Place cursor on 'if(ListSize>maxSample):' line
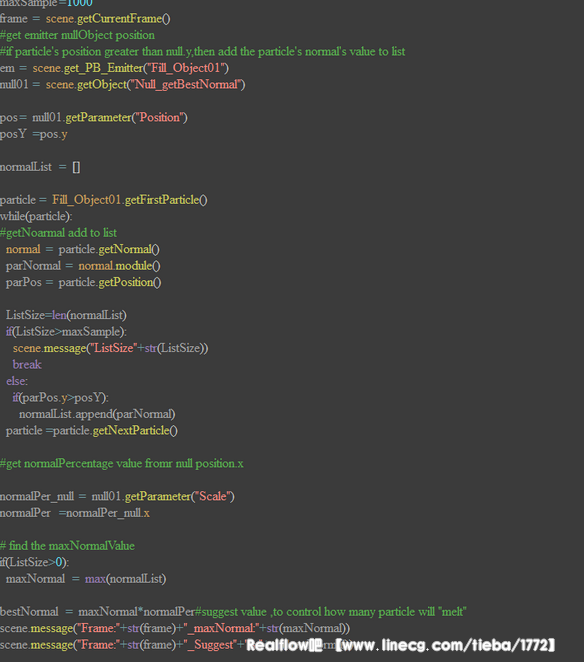The width and height of the screenshot is (584, 662). click(x=66, y=331)
